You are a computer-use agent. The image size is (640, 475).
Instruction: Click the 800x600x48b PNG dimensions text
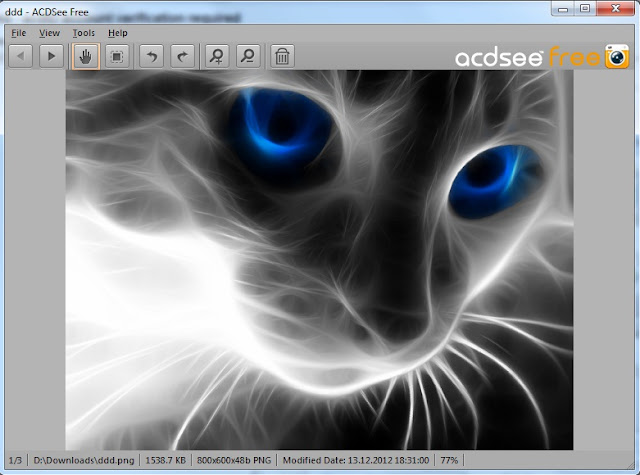click(234, 460)
